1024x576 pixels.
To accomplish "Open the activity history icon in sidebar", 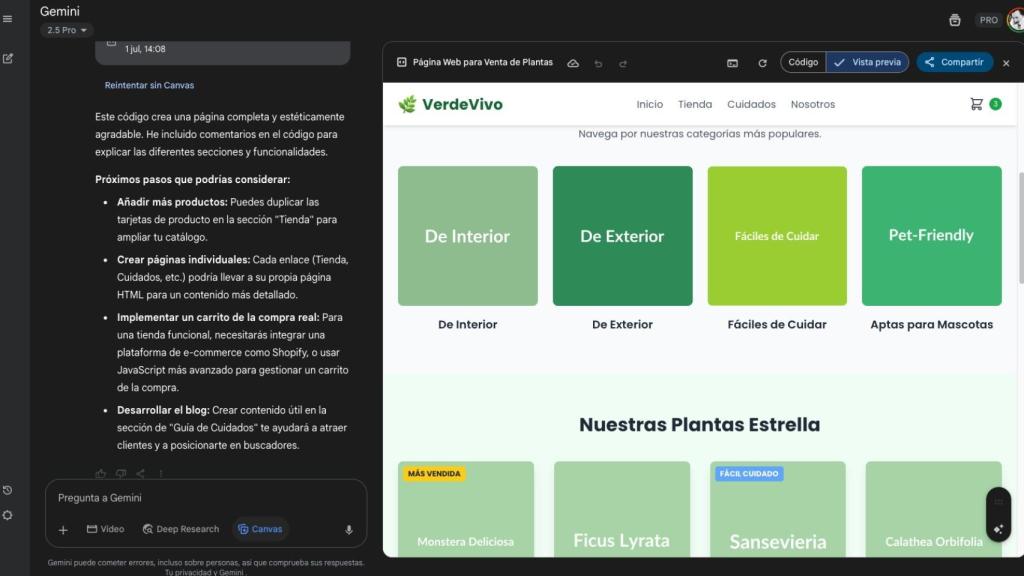I will pos(8,490).
